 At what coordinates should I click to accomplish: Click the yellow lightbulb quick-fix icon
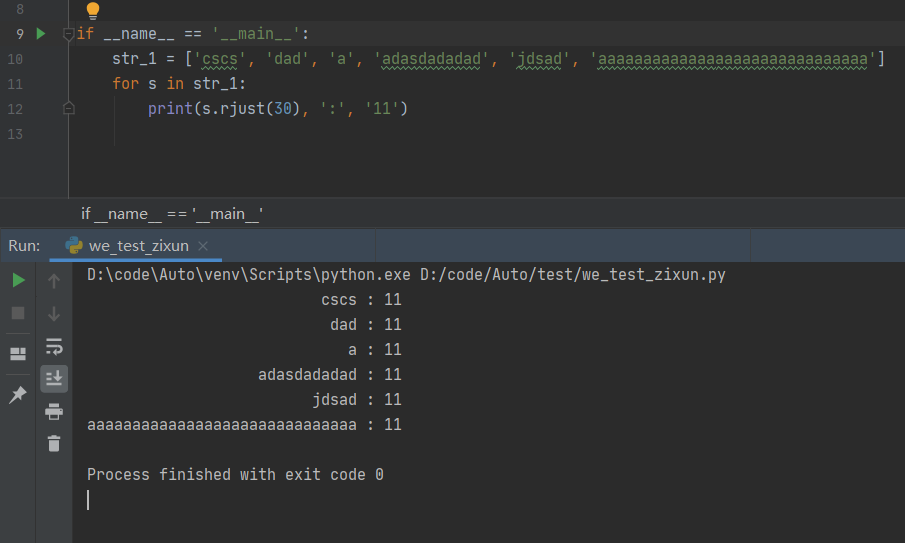(x=92, y=10)
